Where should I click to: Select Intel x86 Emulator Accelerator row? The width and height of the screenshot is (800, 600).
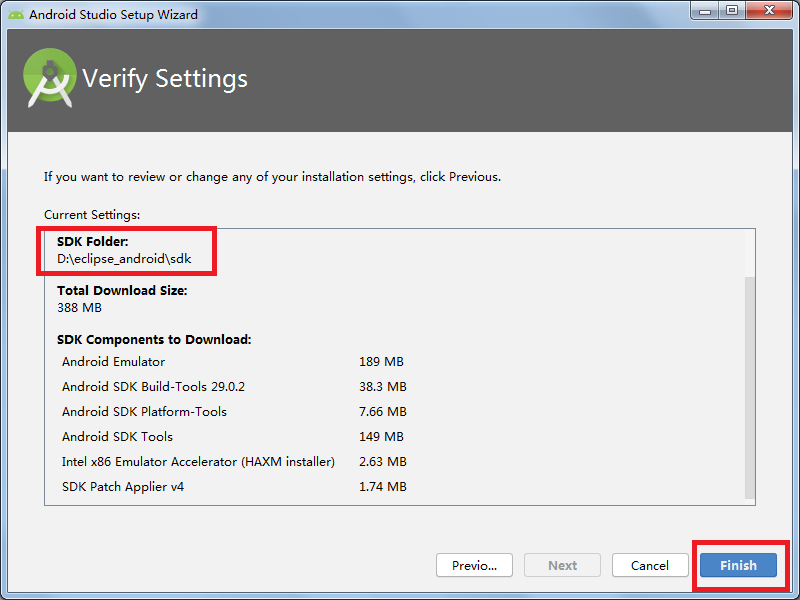tap(234, 461)
